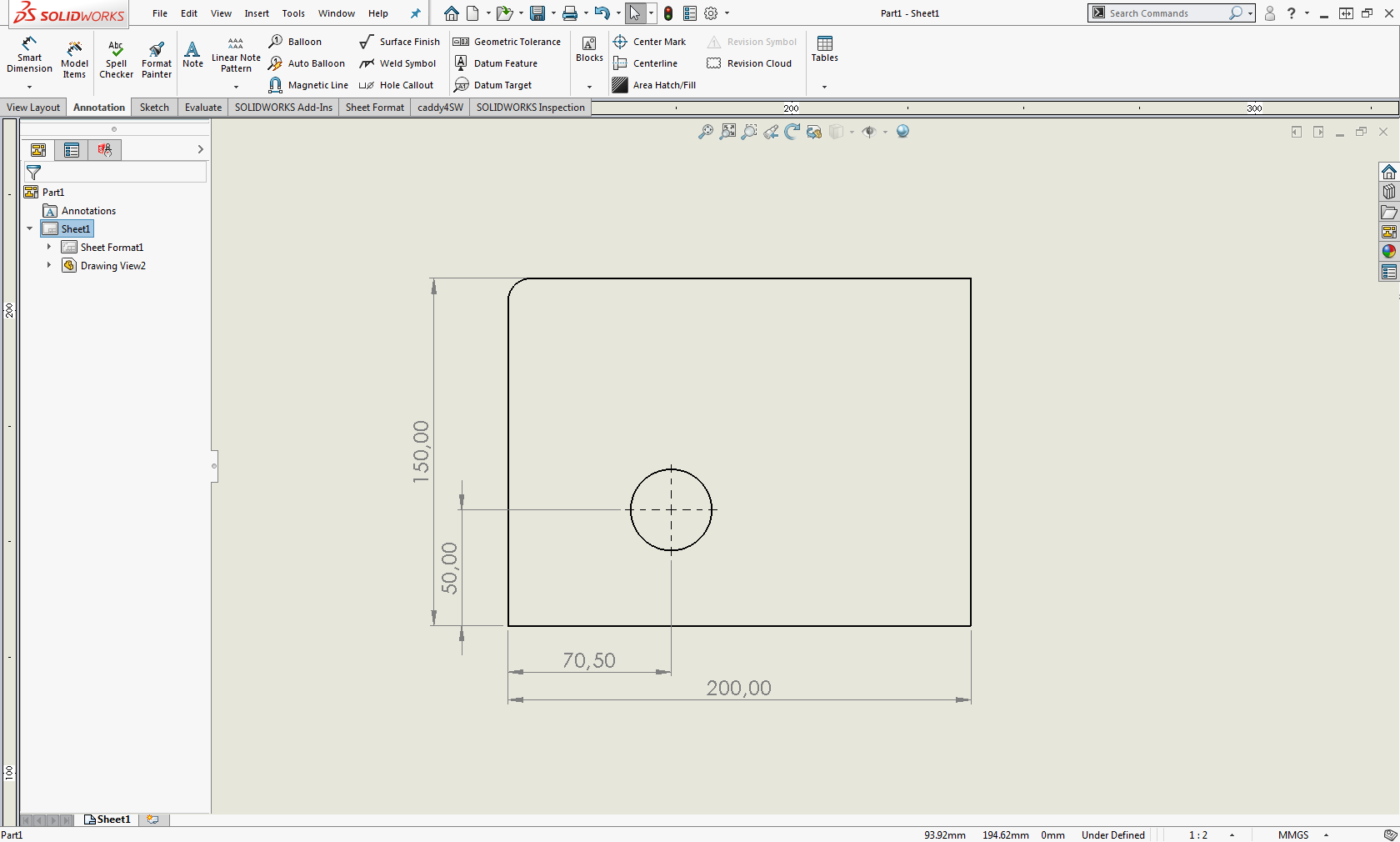The height and width of the screenshot is (842, 1400).
Task: Insert a Surface Finish symbol
Action: (x=399, y=42)
